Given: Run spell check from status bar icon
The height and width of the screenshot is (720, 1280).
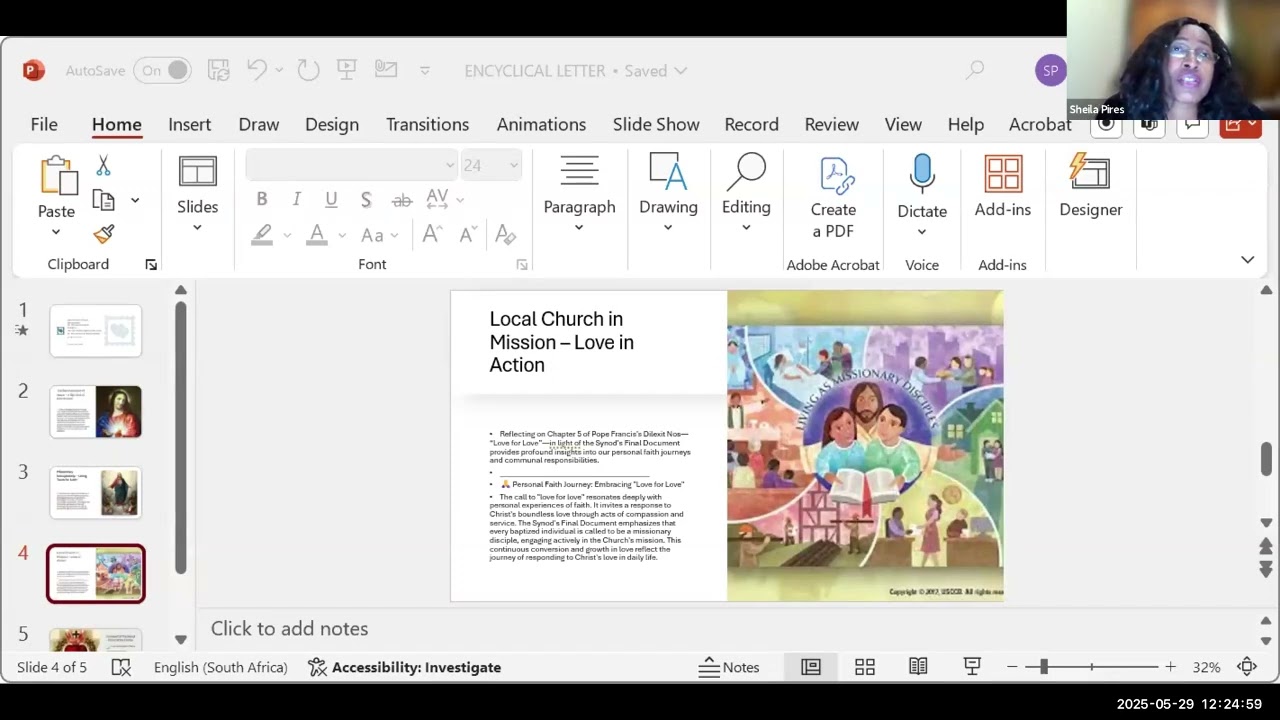Looking at the screenshot, I should point(121,667).
